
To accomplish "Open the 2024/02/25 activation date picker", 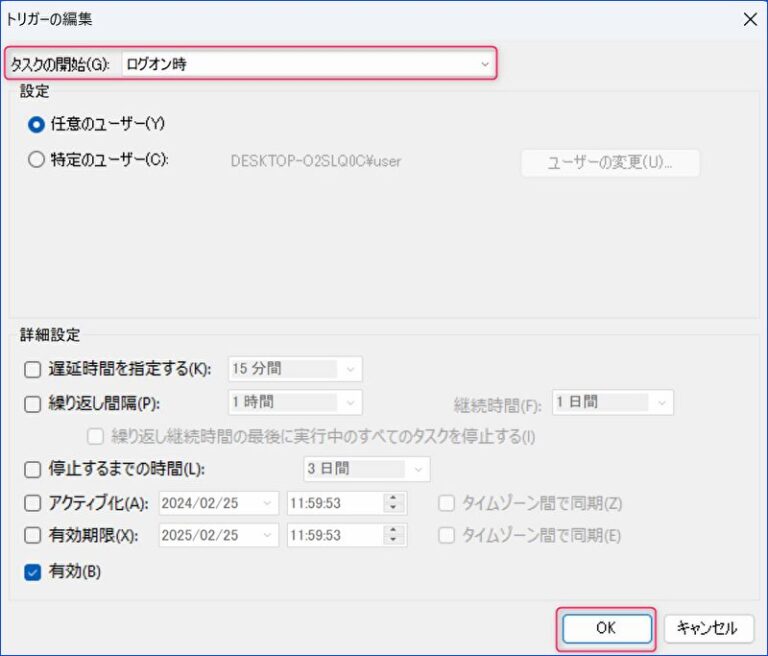I will (x=266, y=503).
